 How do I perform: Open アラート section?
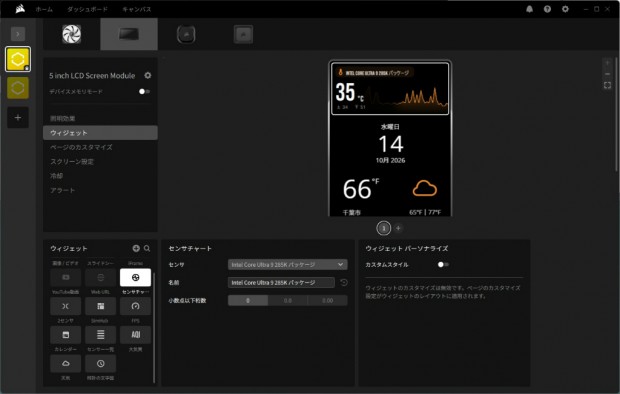100,190
